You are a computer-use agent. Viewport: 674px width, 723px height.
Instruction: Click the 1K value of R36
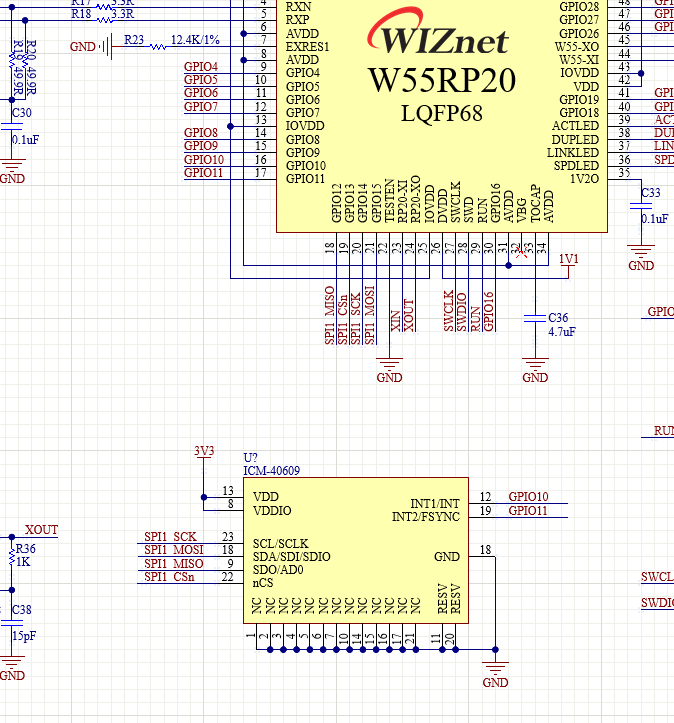[x=23, y=562]
